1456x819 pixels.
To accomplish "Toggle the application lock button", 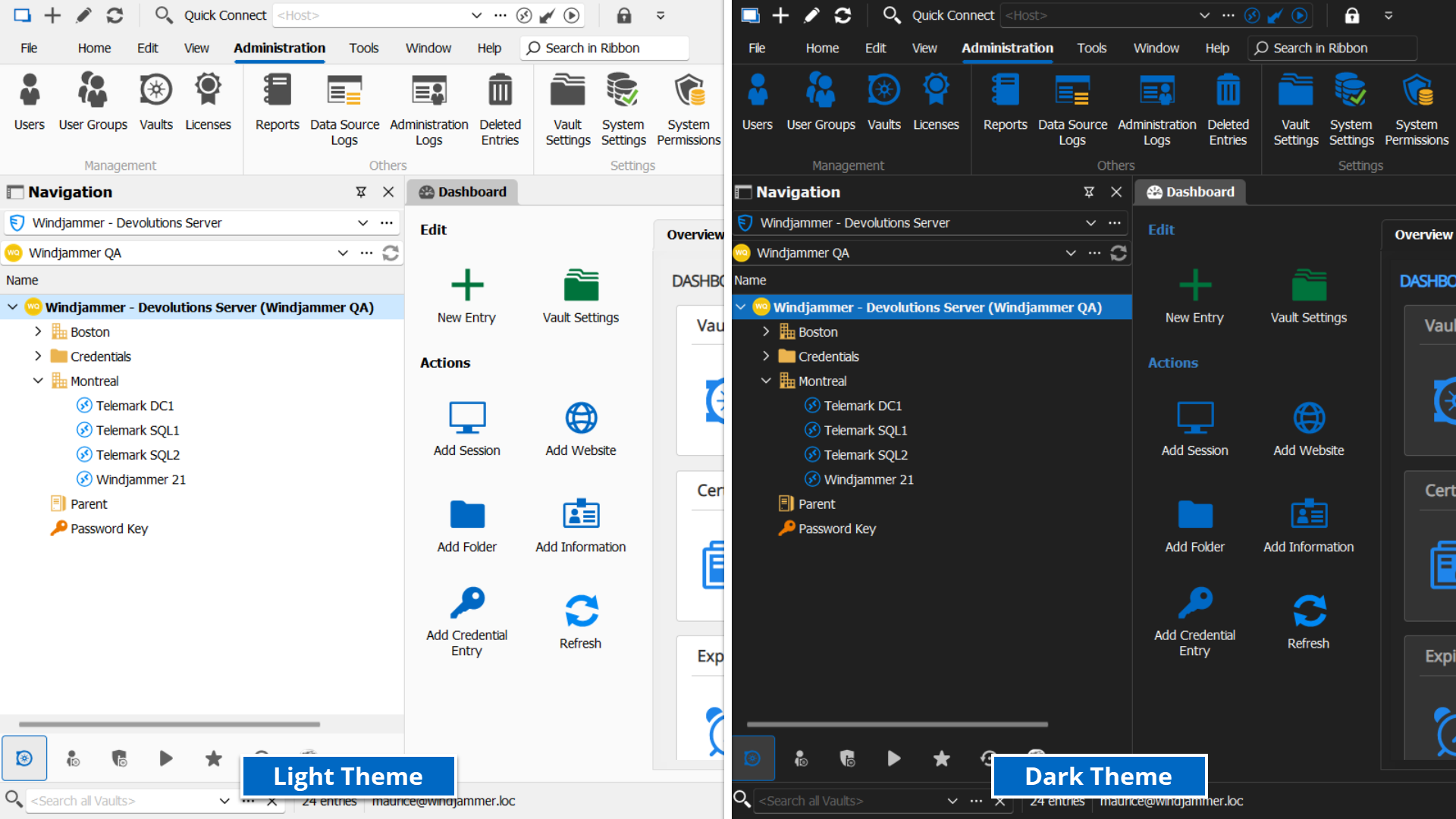I will coord(625,15).
